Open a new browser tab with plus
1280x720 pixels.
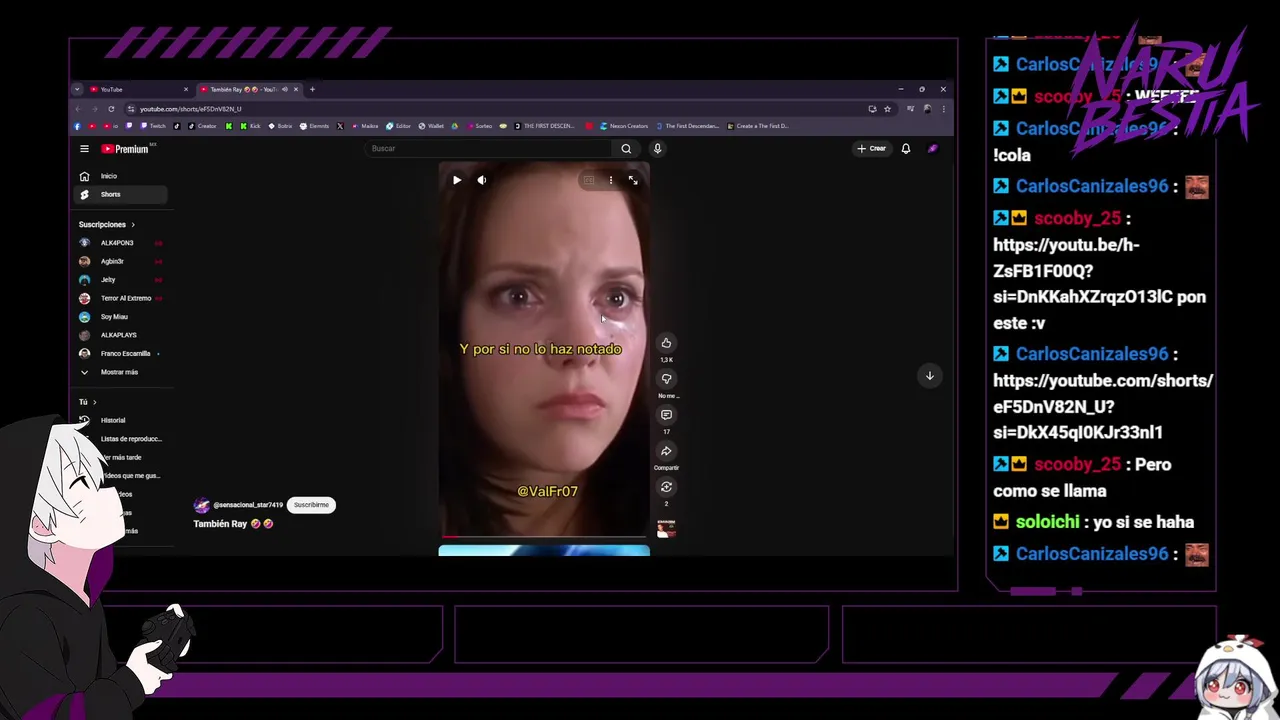point(312,89)
